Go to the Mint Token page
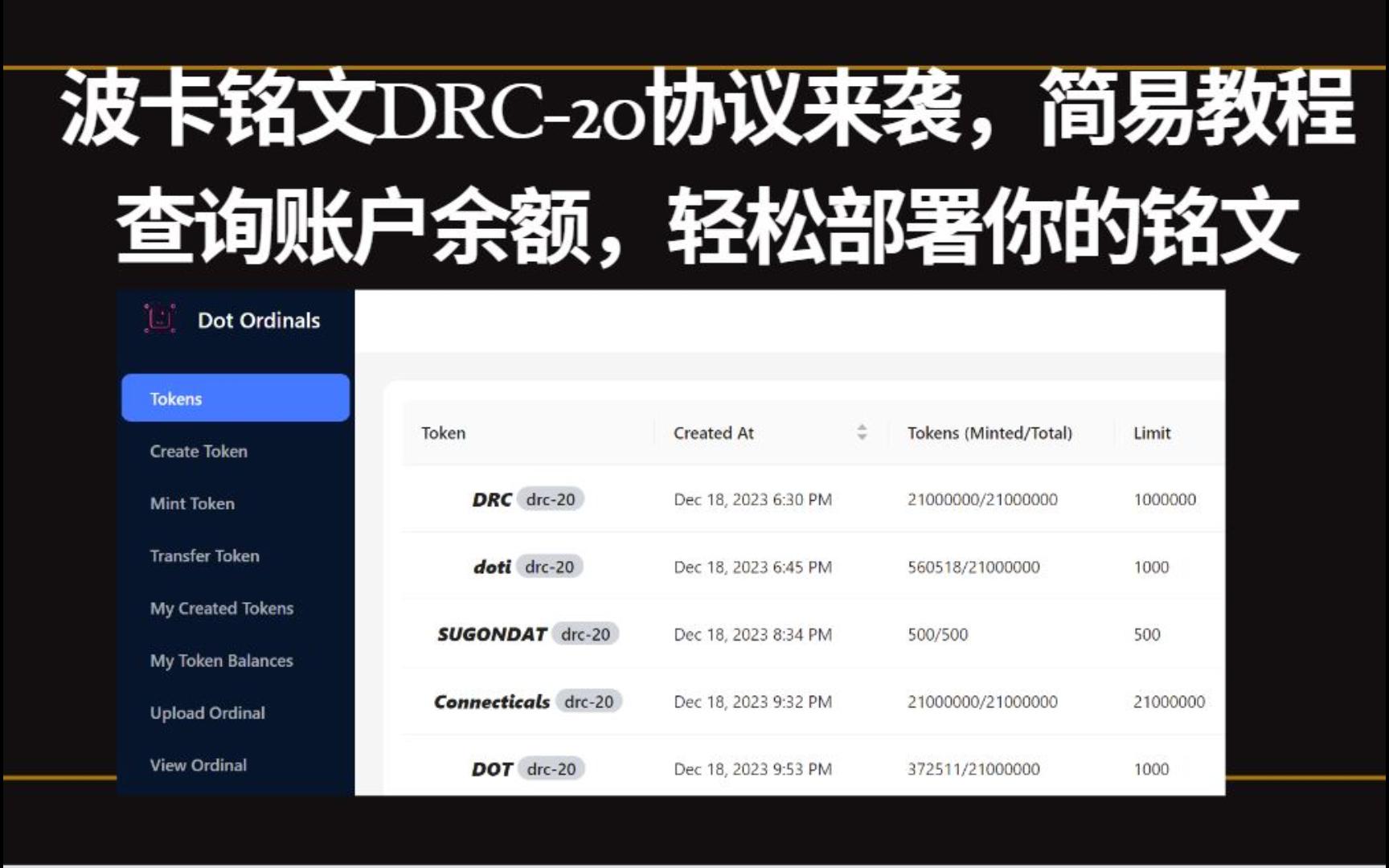1389x868 pixels. (x=192, y=503)
